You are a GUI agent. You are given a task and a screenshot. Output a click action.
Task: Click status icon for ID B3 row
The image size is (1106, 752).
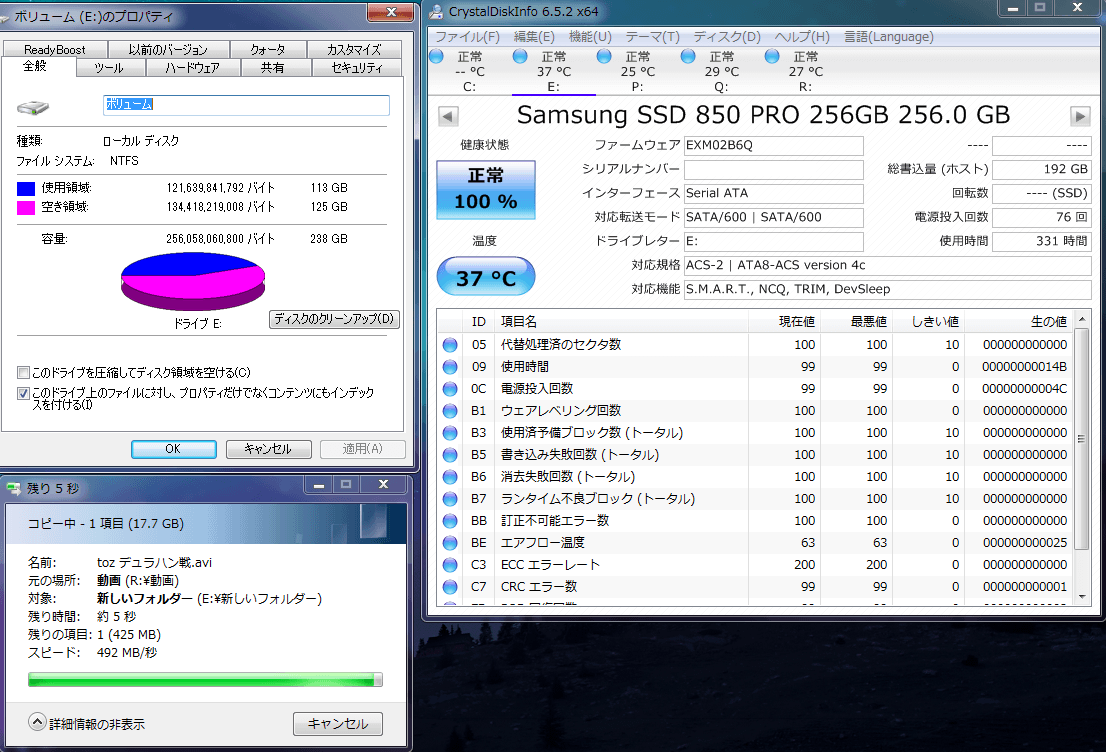tap(450, 432)
